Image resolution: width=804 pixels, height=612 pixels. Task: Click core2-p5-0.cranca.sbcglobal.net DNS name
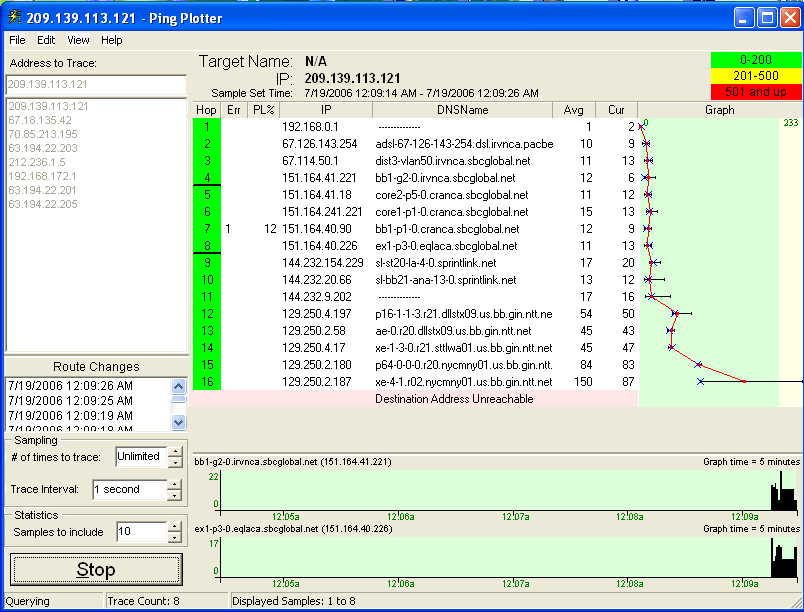[x=452, y=195]
